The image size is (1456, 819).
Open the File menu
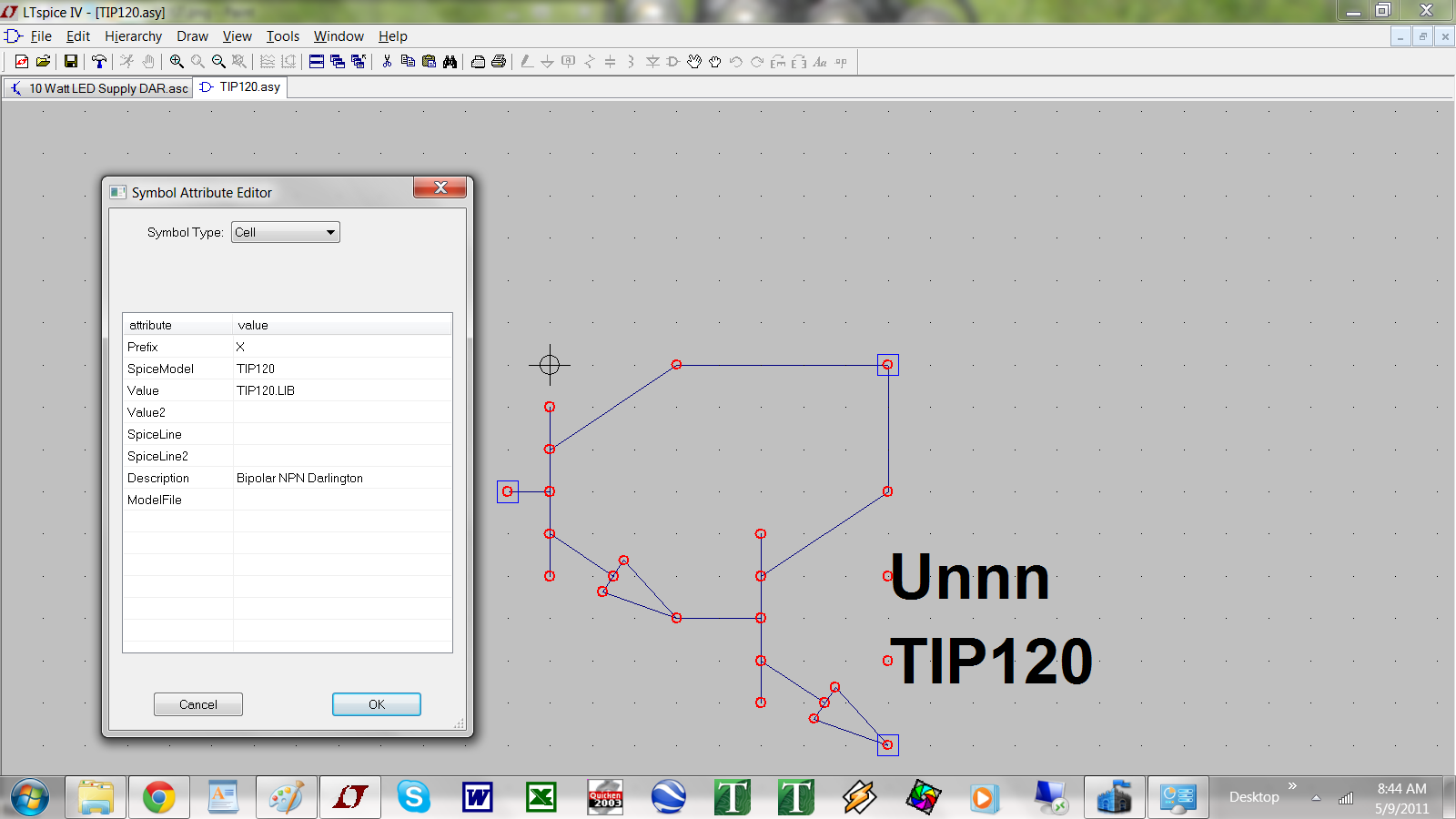[41, 36]
